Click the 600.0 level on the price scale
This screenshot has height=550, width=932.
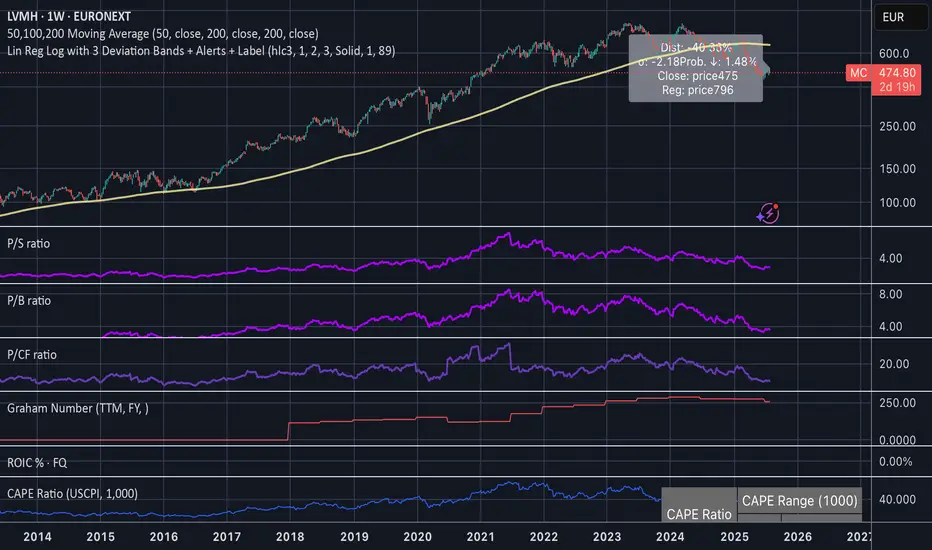click(894, 54)
